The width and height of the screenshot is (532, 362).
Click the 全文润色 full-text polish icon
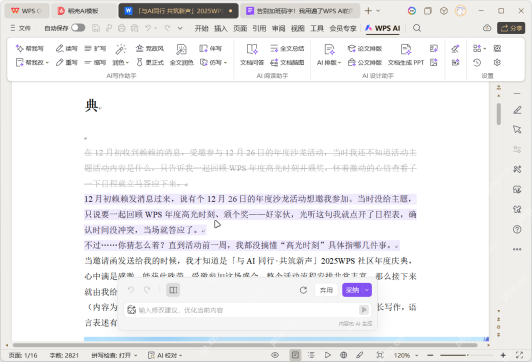click(x=182, y=49)
